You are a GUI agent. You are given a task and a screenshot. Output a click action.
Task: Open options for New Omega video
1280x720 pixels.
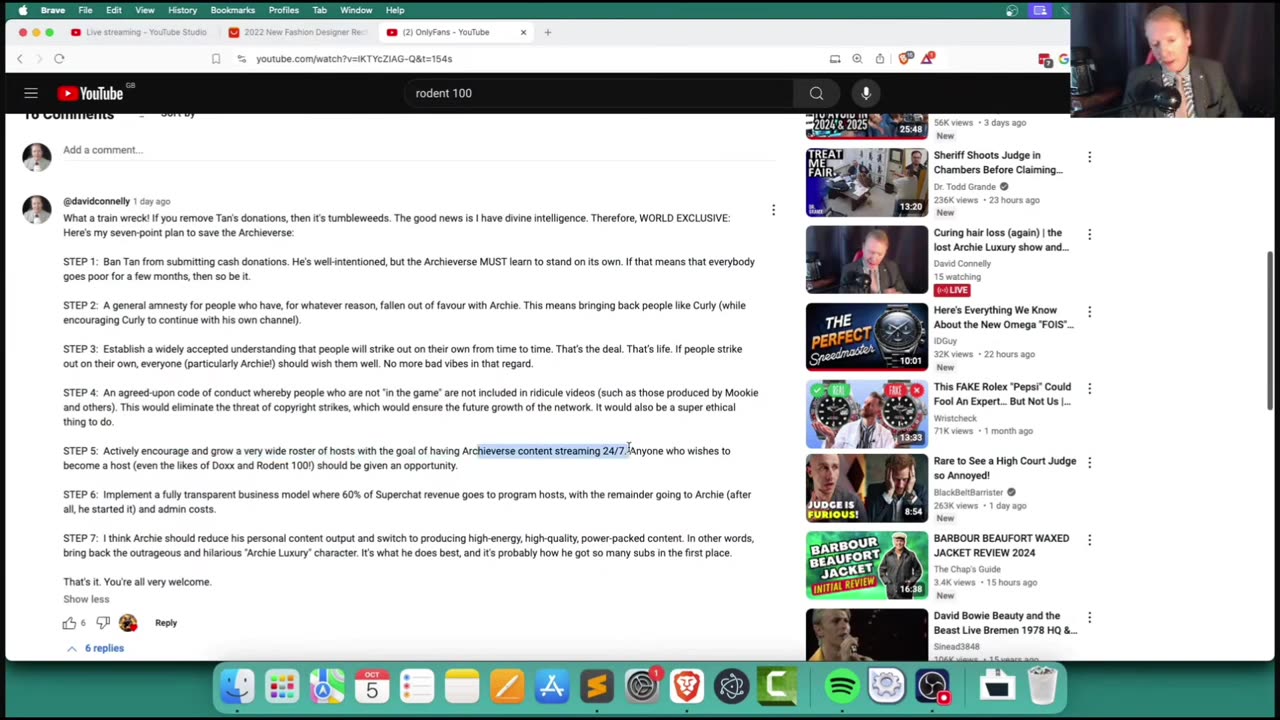(1089, 312)
